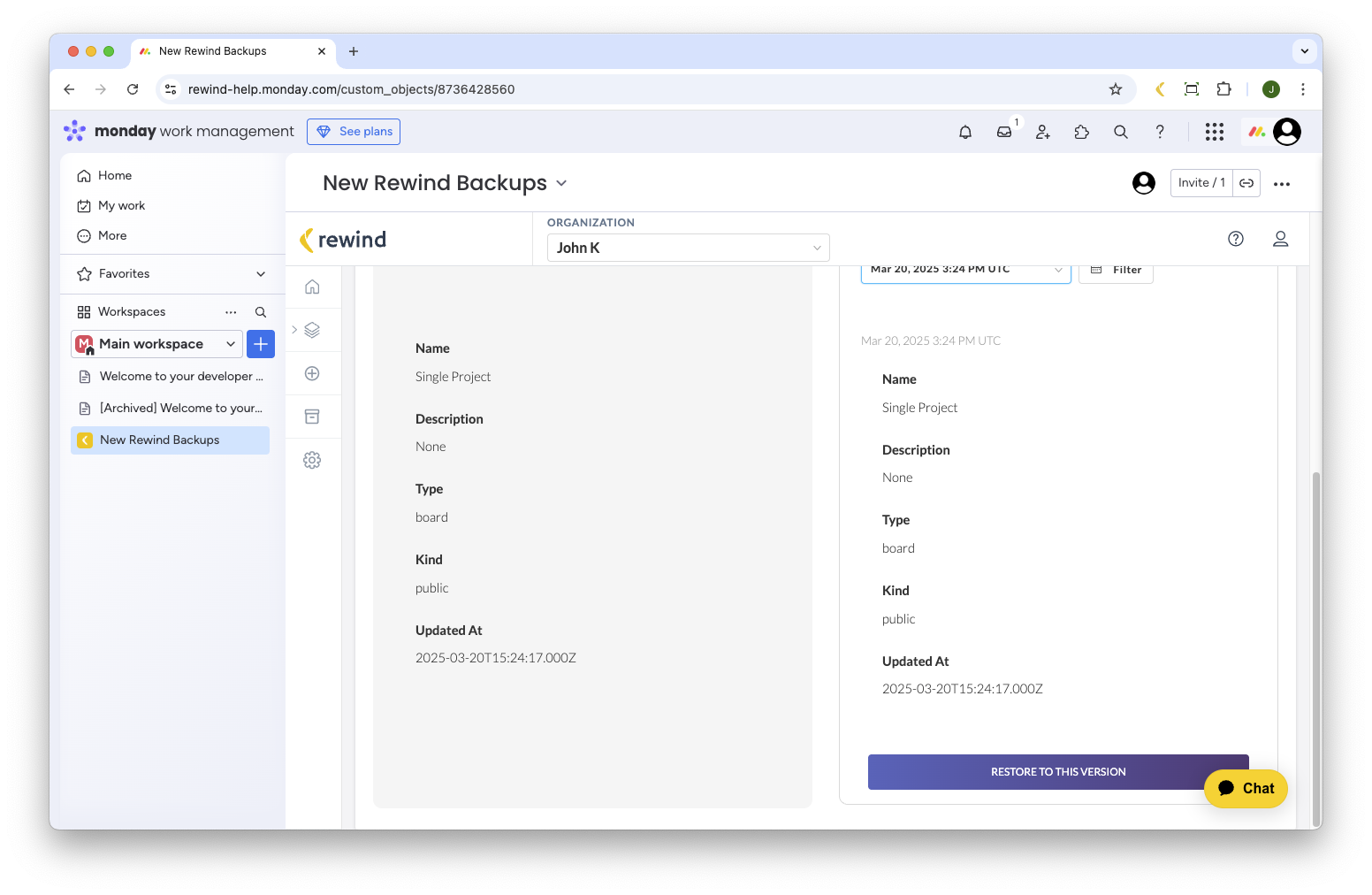This screenshot has height=895, width=1372.
Task: Click the Rewind plus circle icon
Action: [x=312, y=373]
